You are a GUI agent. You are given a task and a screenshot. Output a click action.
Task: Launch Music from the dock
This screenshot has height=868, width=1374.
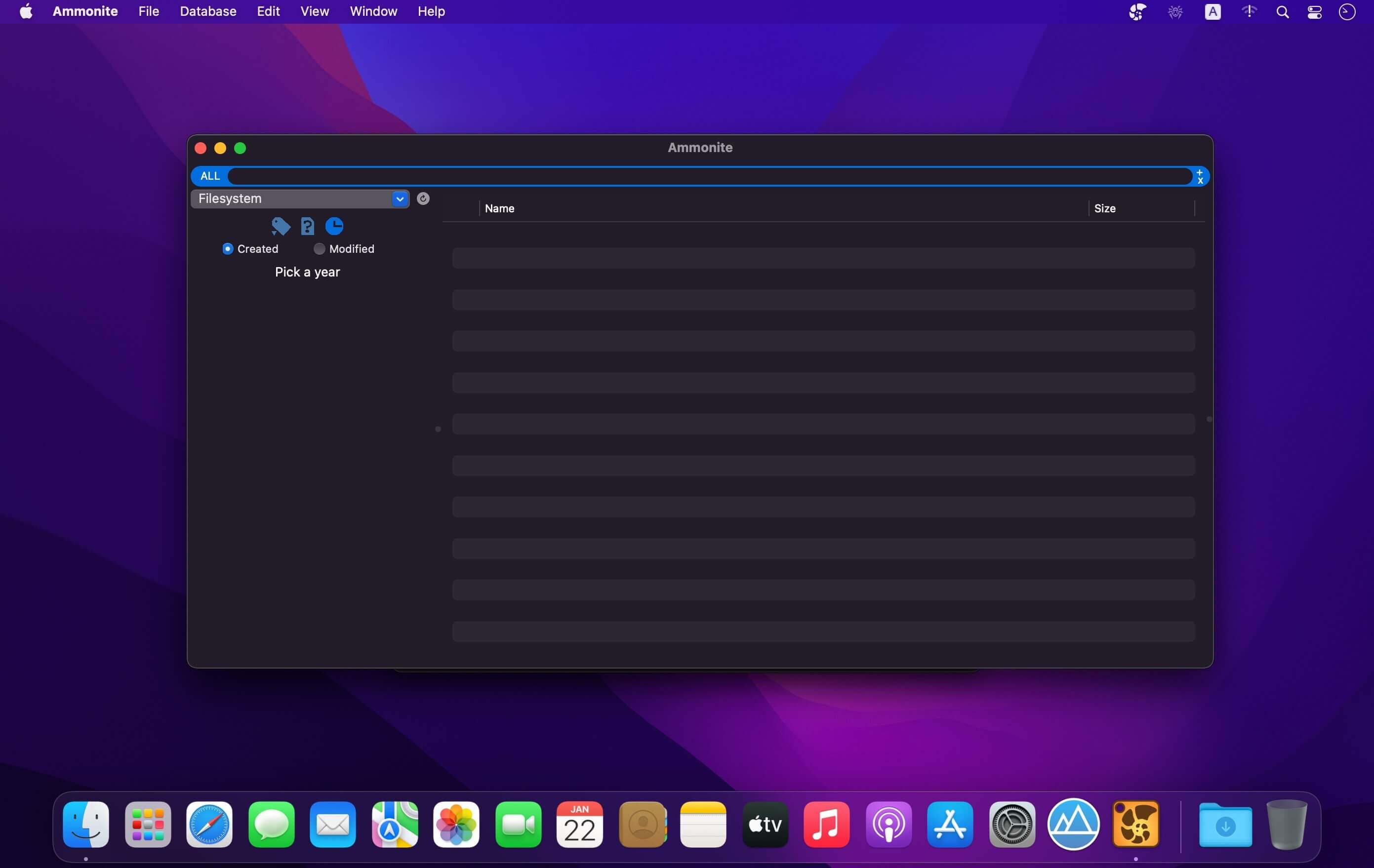tap(826, 824)
